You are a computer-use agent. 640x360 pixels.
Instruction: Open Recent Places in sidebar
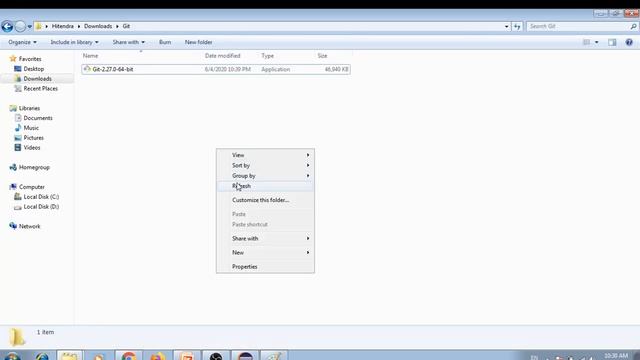[40, 89]
